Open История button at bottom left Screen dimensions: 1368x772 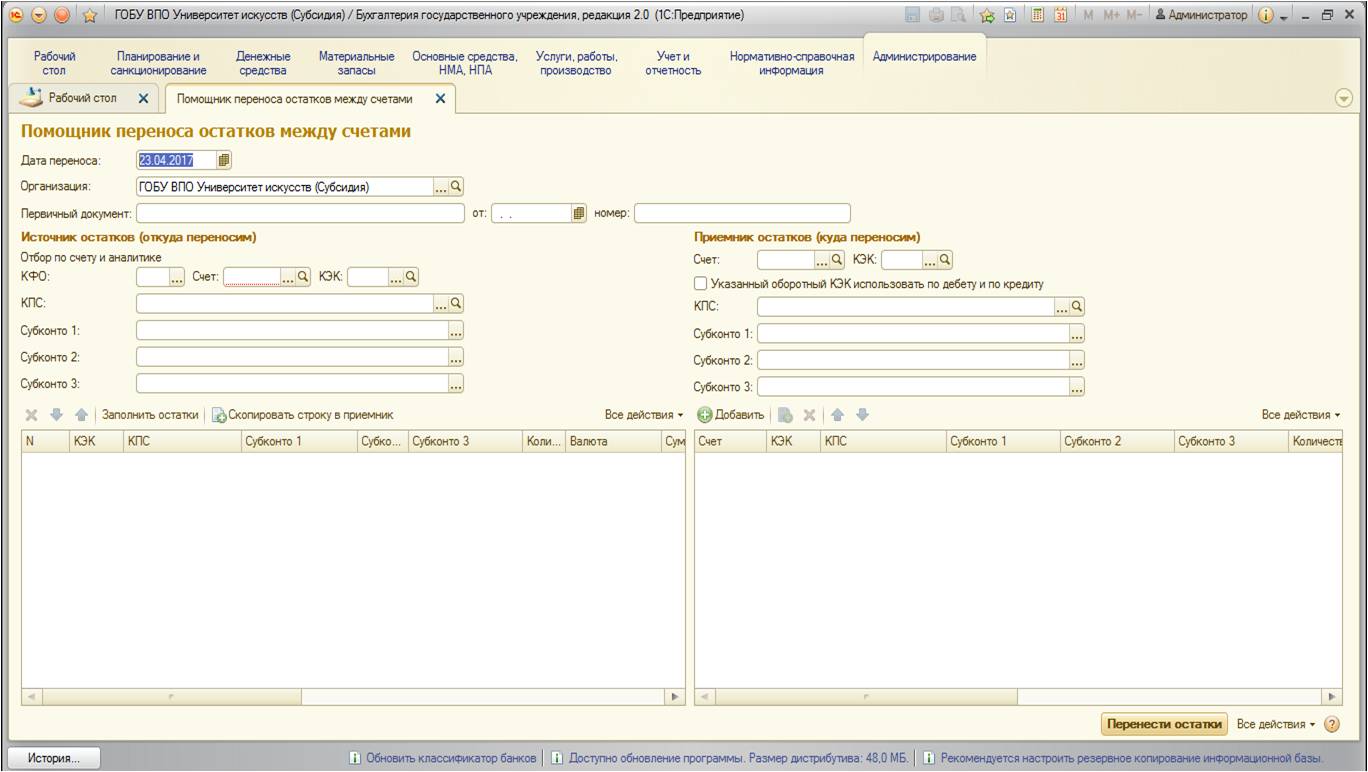(53, 758)
